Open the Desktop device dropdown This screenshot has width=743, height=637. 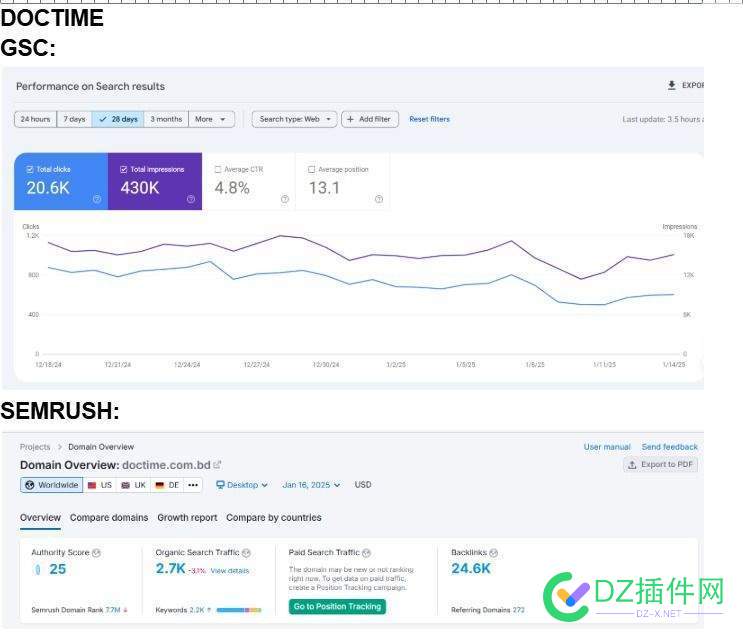(242, 485)
